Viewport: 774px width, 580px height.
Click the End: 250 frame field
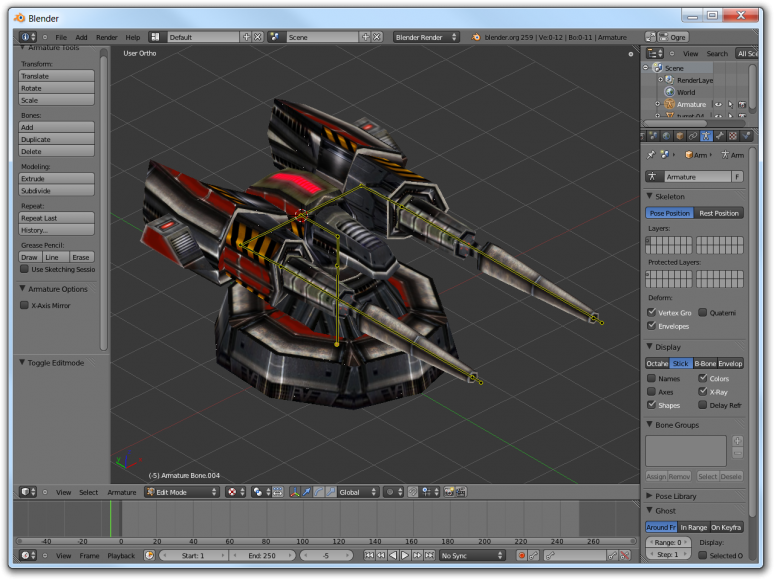262,555
